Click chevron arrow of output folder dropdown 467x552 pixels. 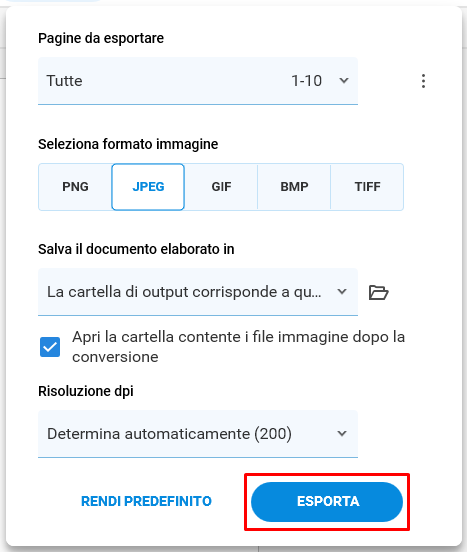342,291
